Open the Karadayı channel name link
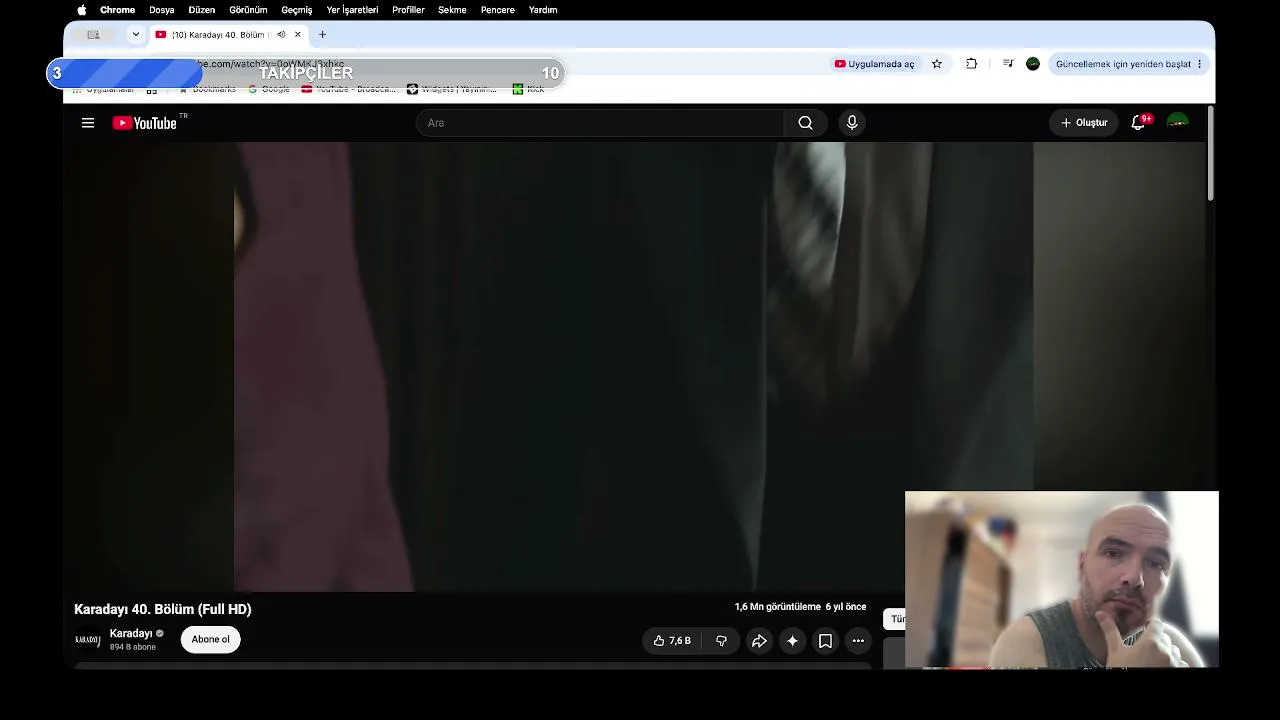The image size is (1280, 720). [131, 634]
